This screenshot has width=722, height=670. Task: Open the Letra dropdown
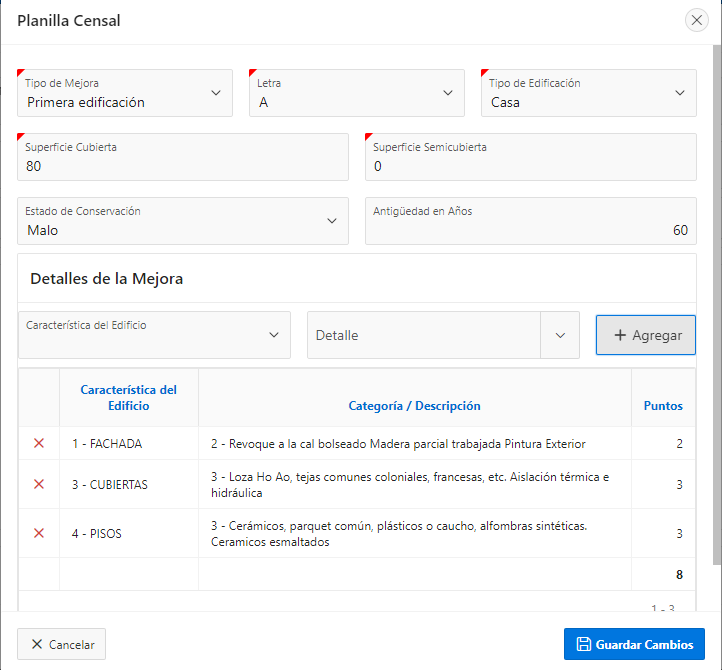click(x=357, y=93)
